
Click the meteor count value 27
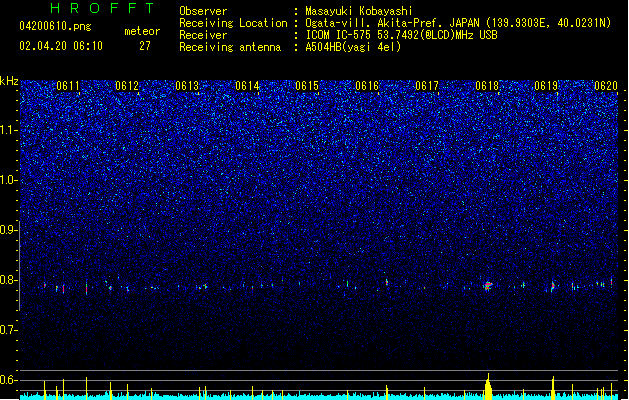145,46
